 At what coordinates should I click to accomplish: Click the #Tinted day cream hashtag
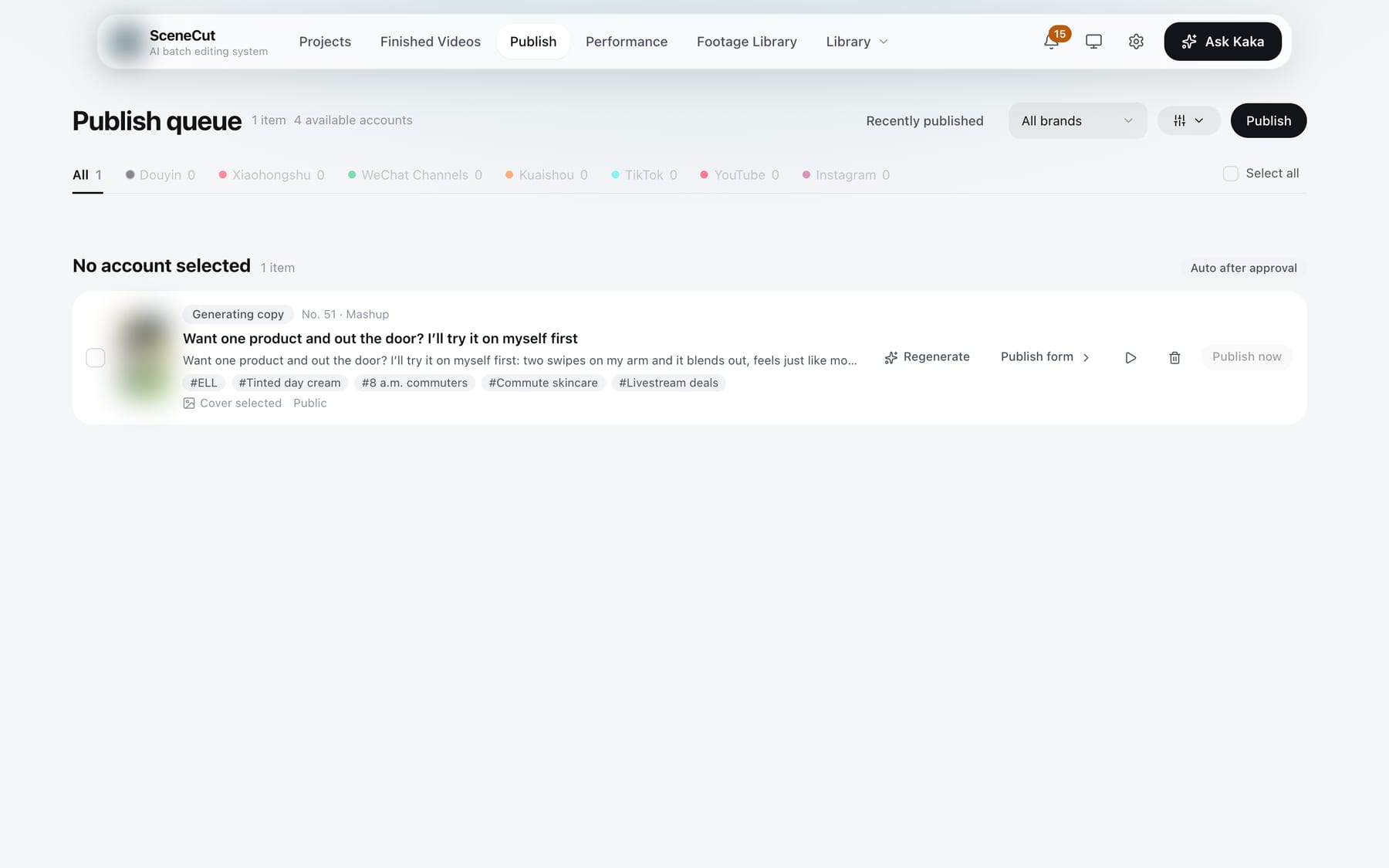(x=289, y=383)
